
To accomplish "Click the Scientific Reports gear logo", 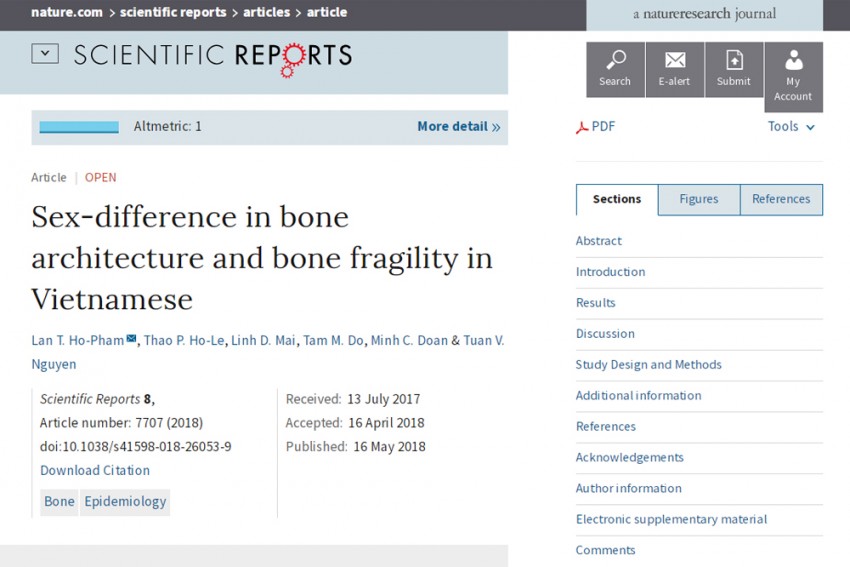I will click(x=292, y=60).
